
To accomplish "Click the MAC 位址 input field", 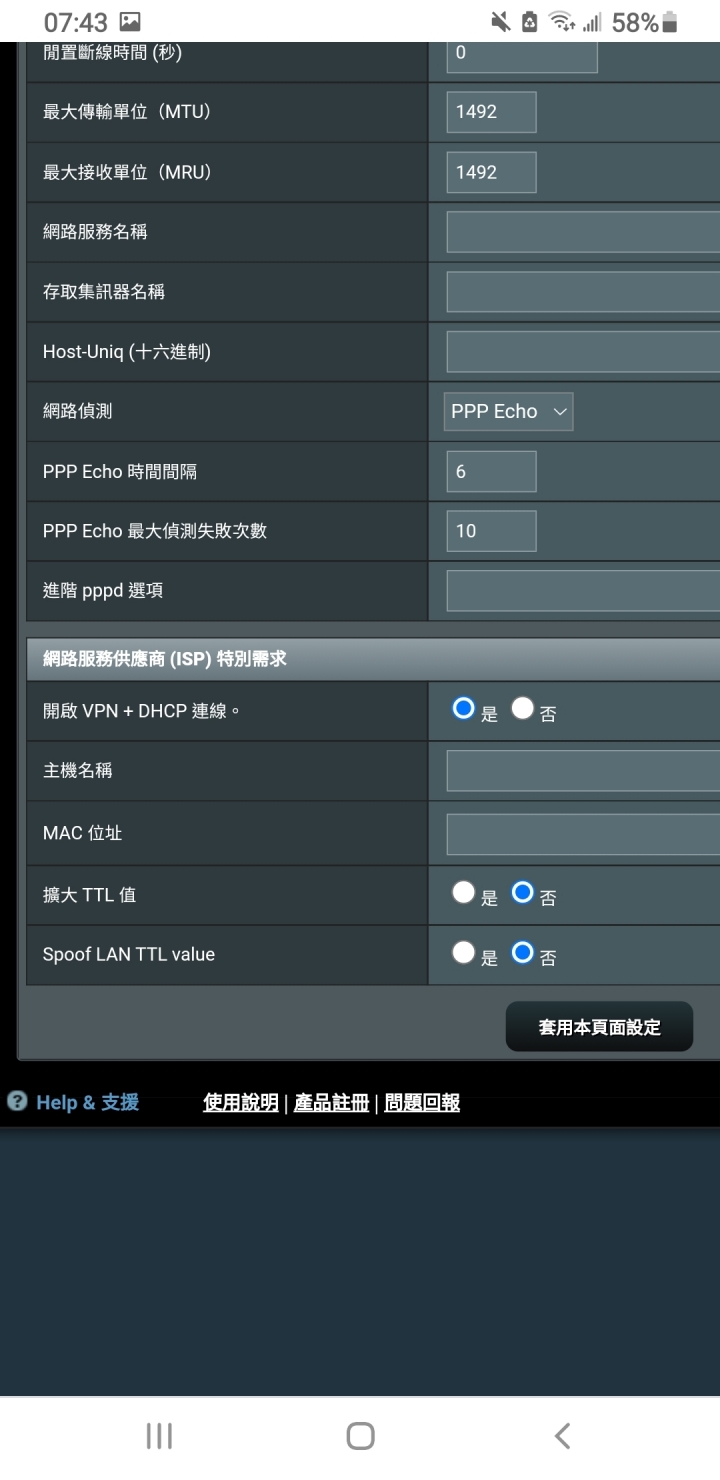I will [583, 834].
